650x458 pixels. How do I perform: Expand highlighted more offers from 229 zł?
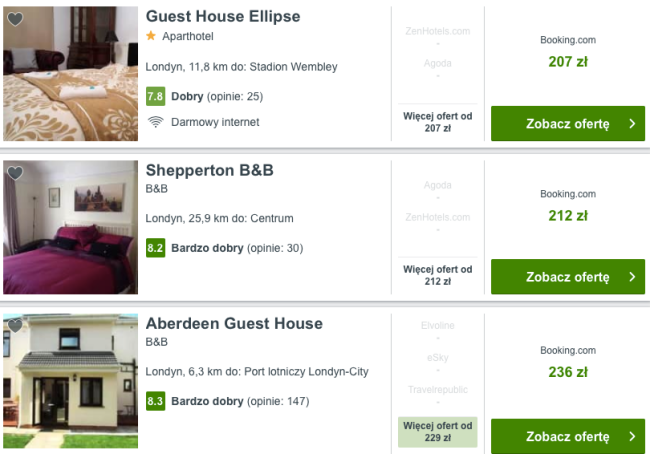pos(438,432)
